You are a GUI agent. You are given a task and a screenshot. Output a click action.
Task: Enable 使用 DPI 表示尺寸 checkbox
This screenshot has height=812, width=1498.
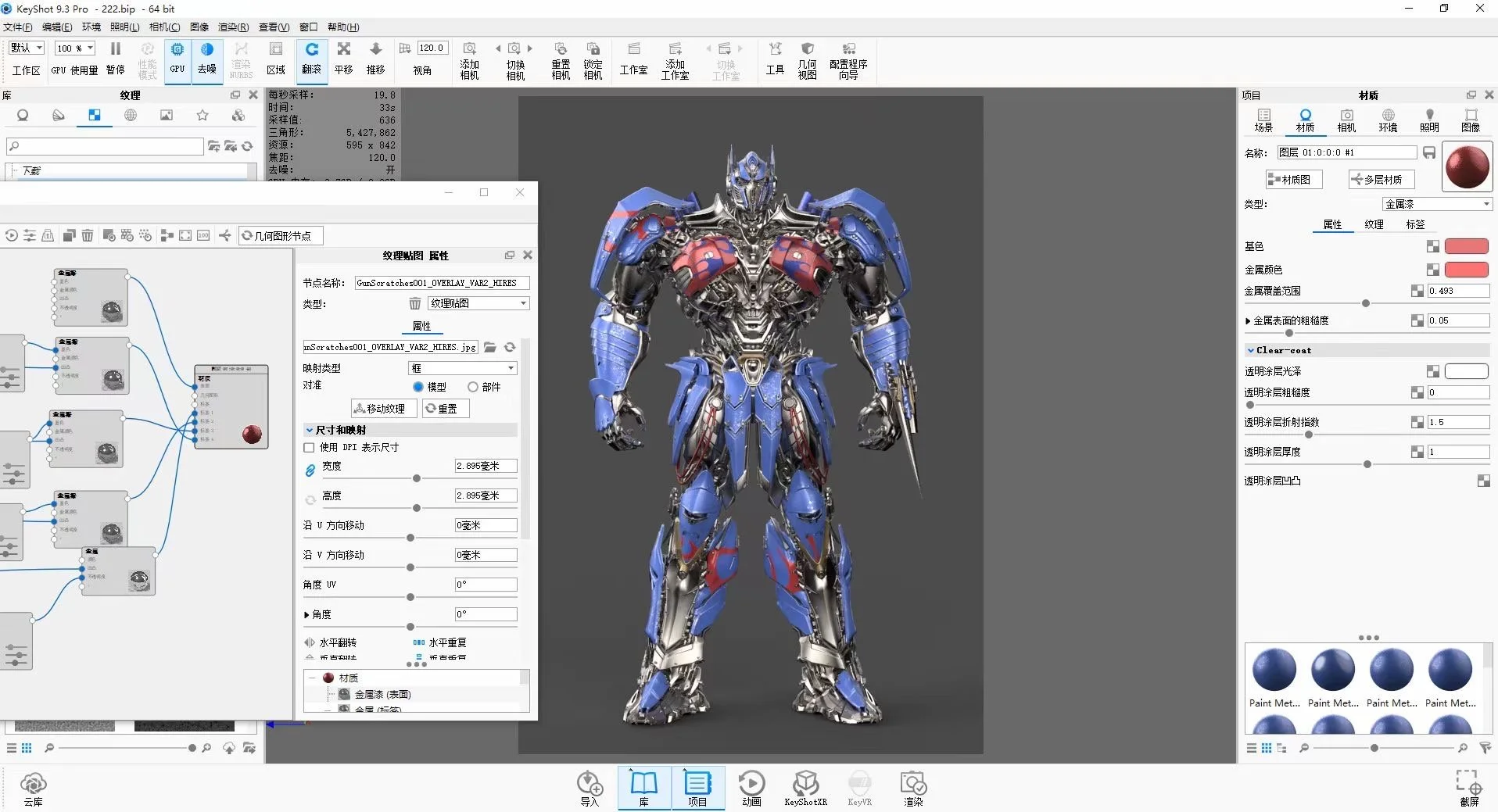(x=309, y=448)
